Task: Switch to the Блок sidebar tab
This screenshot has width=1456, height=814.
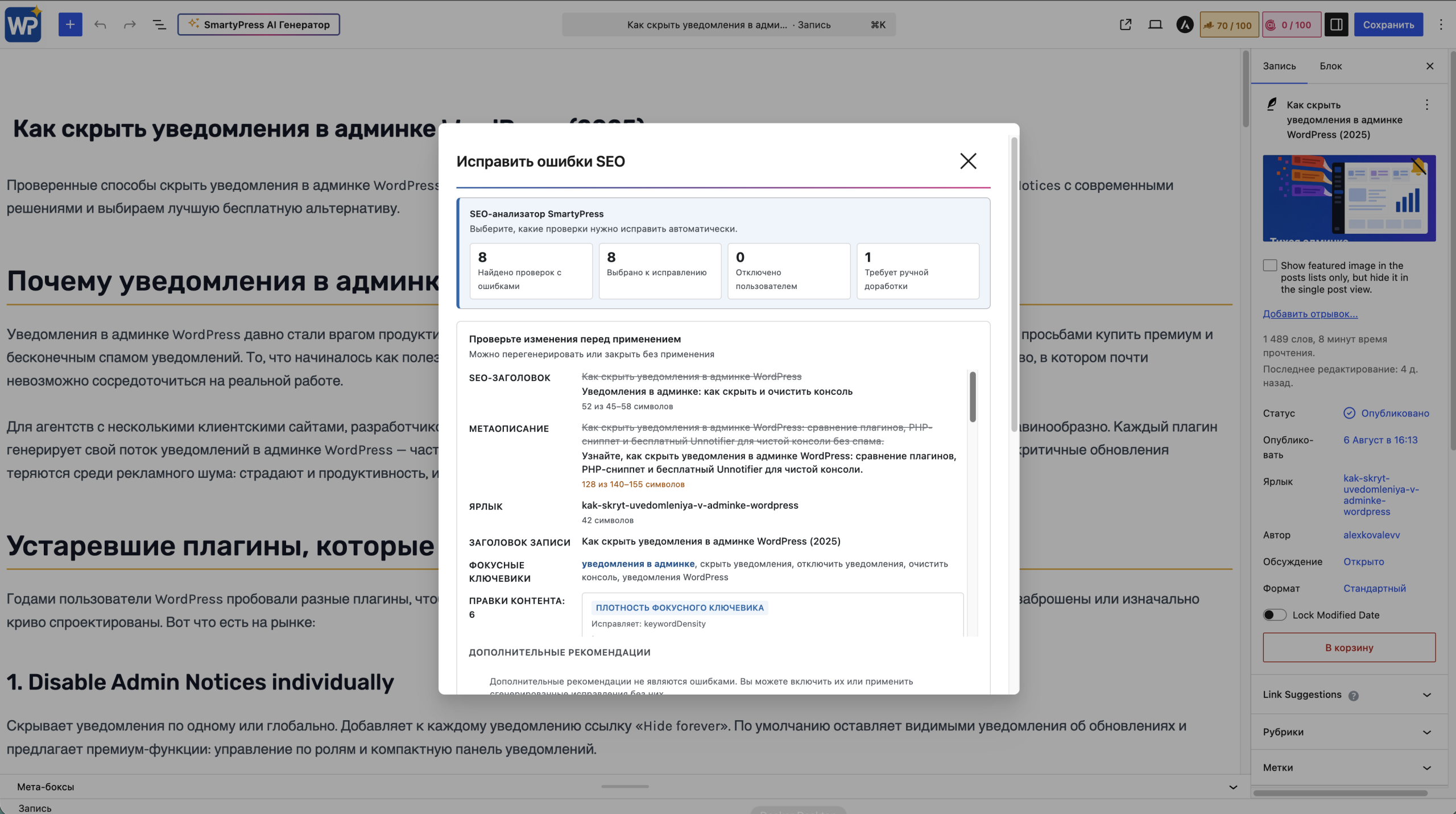Action: point(1330,66)
